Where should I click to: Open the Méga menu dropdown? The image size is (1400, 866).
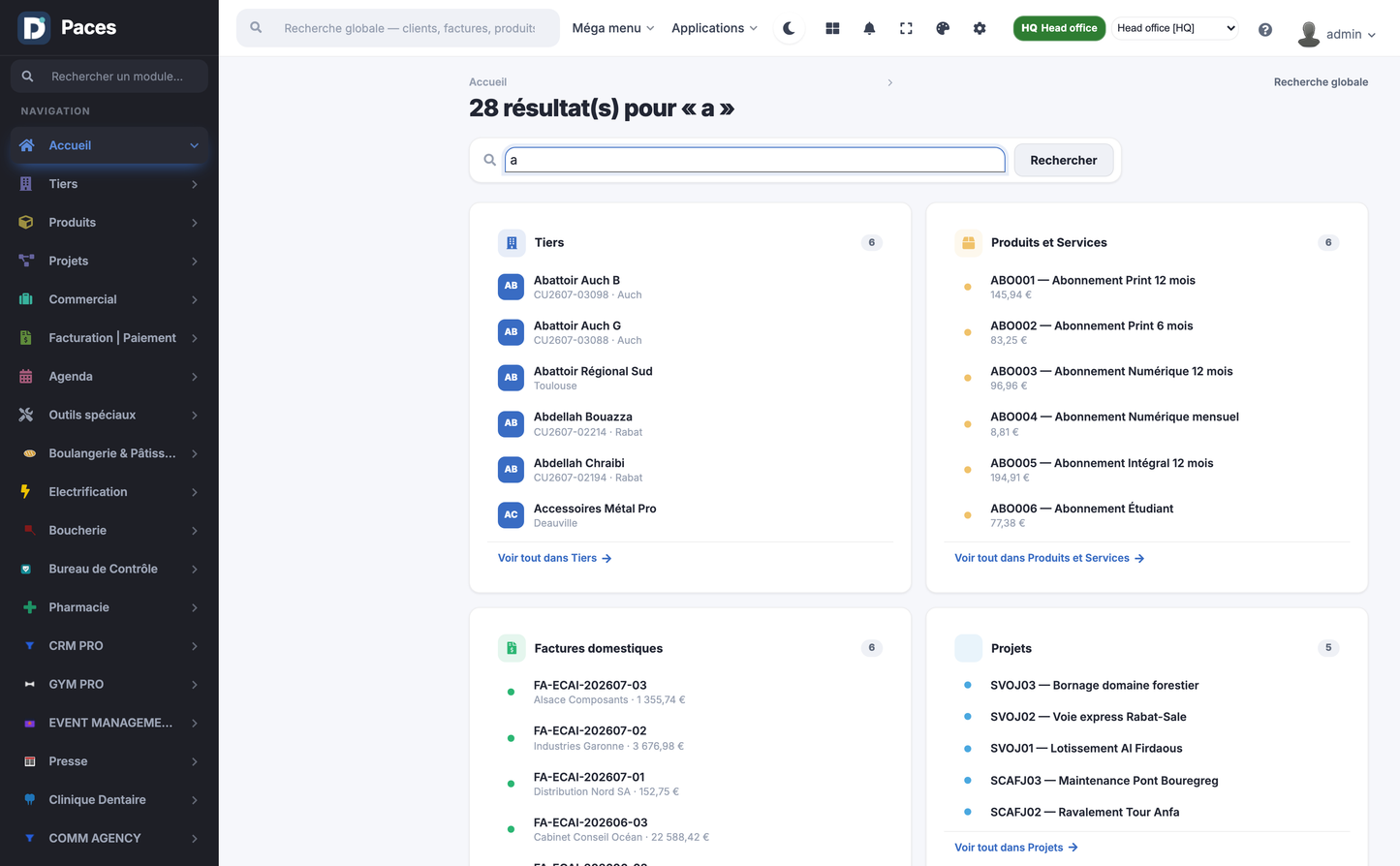point(612,28)
